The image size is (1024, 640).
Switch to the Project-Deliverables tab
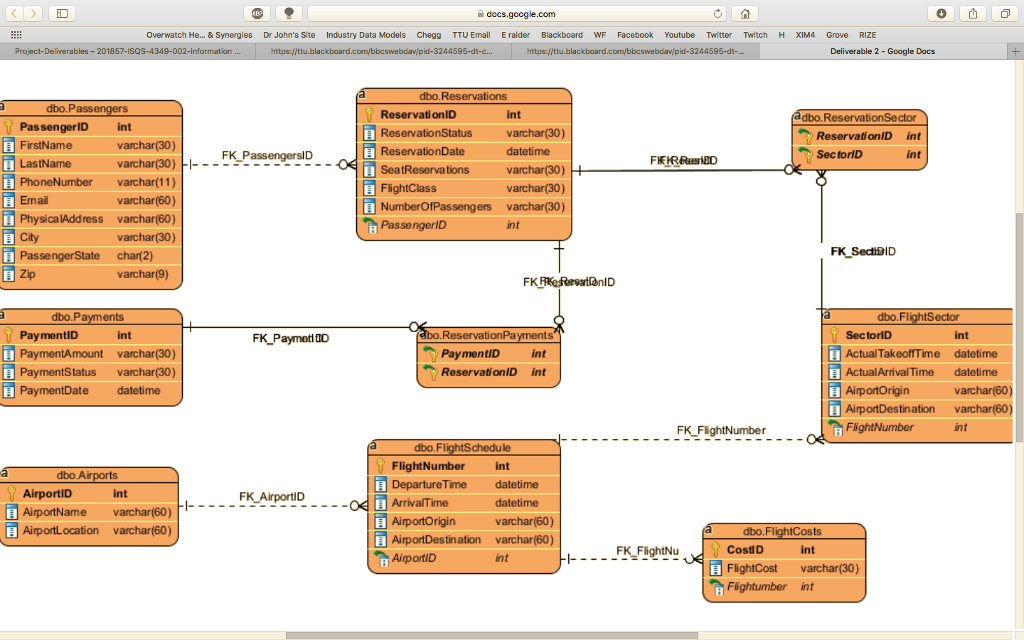127,51
